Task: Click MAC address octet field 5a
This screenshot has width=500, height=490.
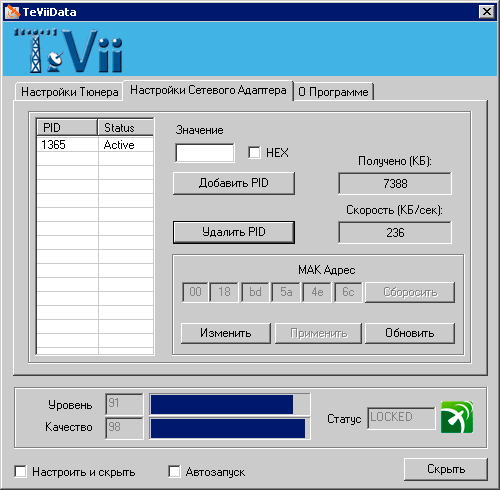Action: [x=286, y=292]
